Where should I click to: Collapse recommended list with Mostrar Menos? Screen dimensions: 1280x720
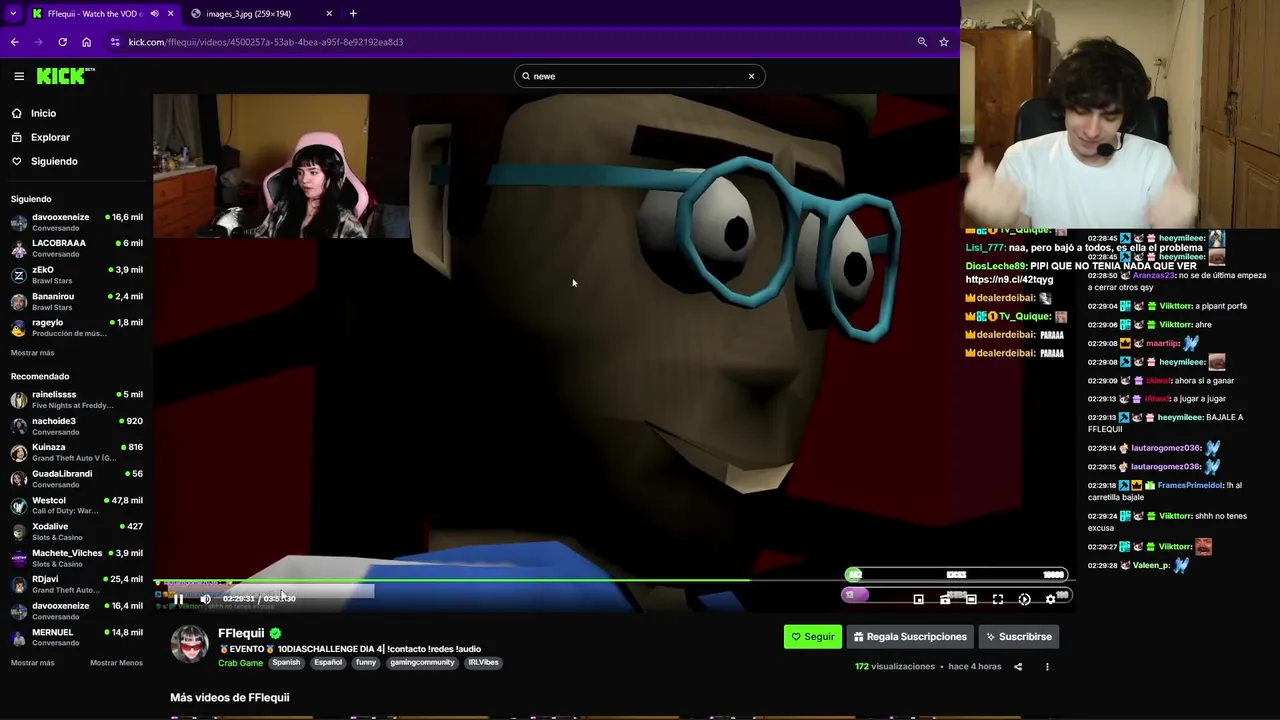tap(116, 663)
